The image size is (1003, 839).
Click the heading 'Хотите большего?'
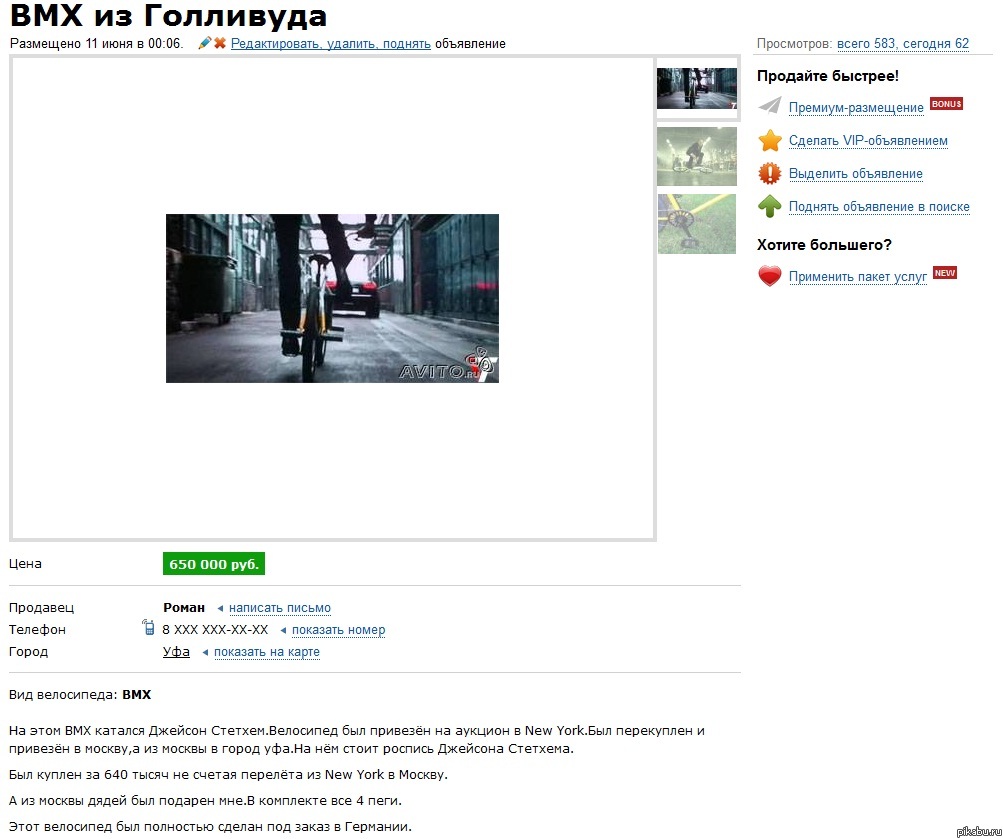tap(824, 245)
